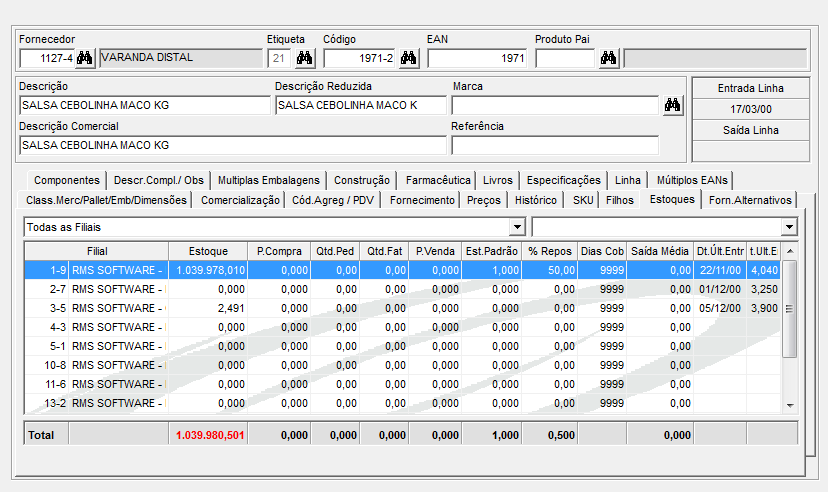Click binoculars lookup next to Código field
This screenshot has height=492, width=828.
pyautogui.click(x=408, y=58)
